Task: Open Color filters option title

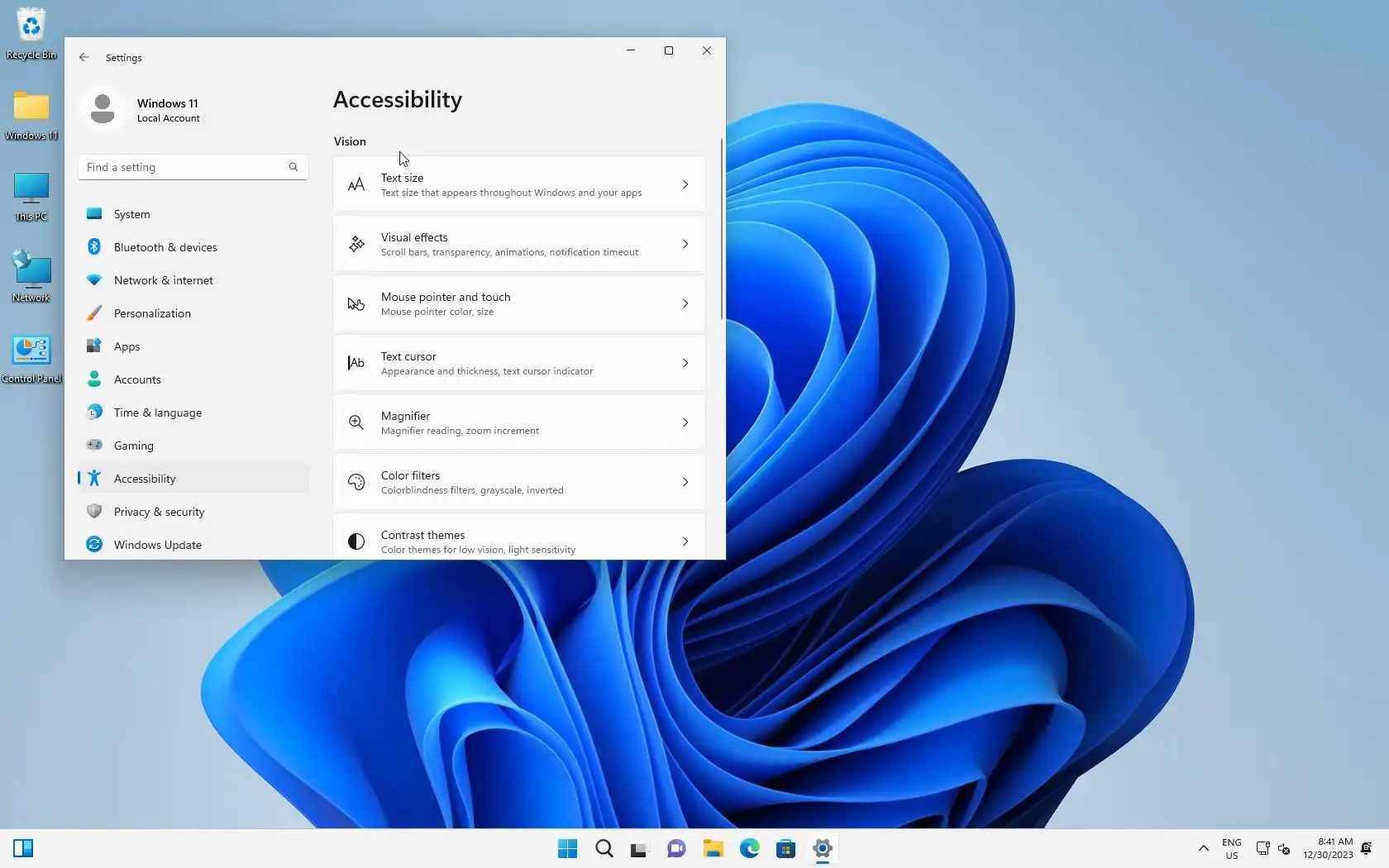Action: click(410, 475)
